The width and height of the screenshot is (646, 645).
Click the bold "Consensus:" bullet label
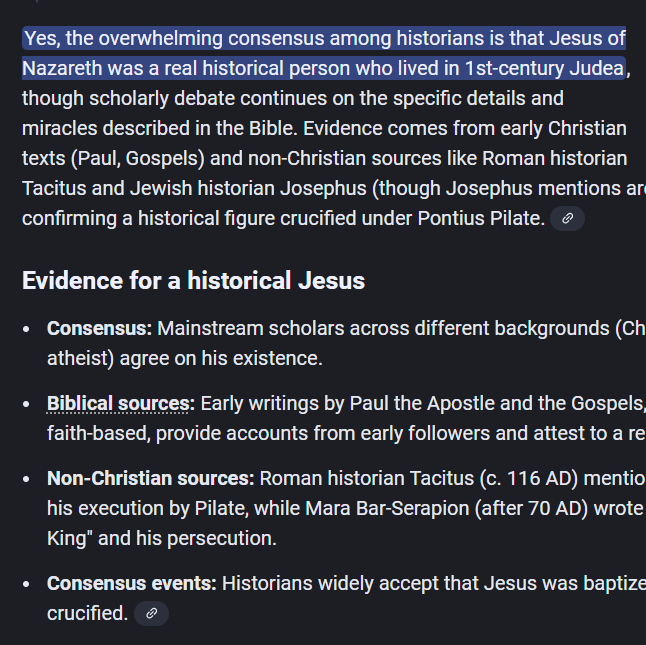click(x=99, y=328)
